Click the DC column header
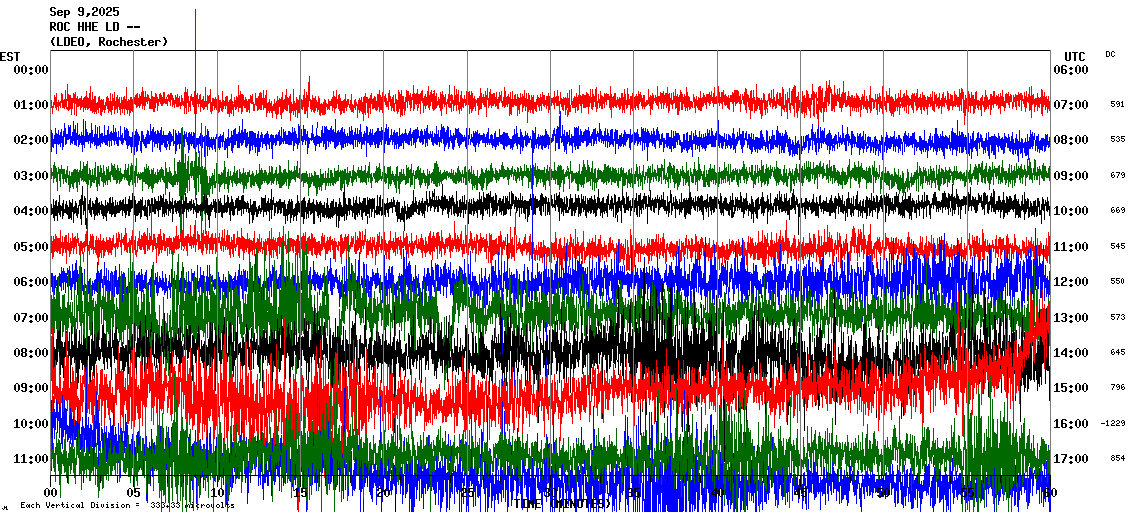The image size is (1130, 519). [1110, 54]
